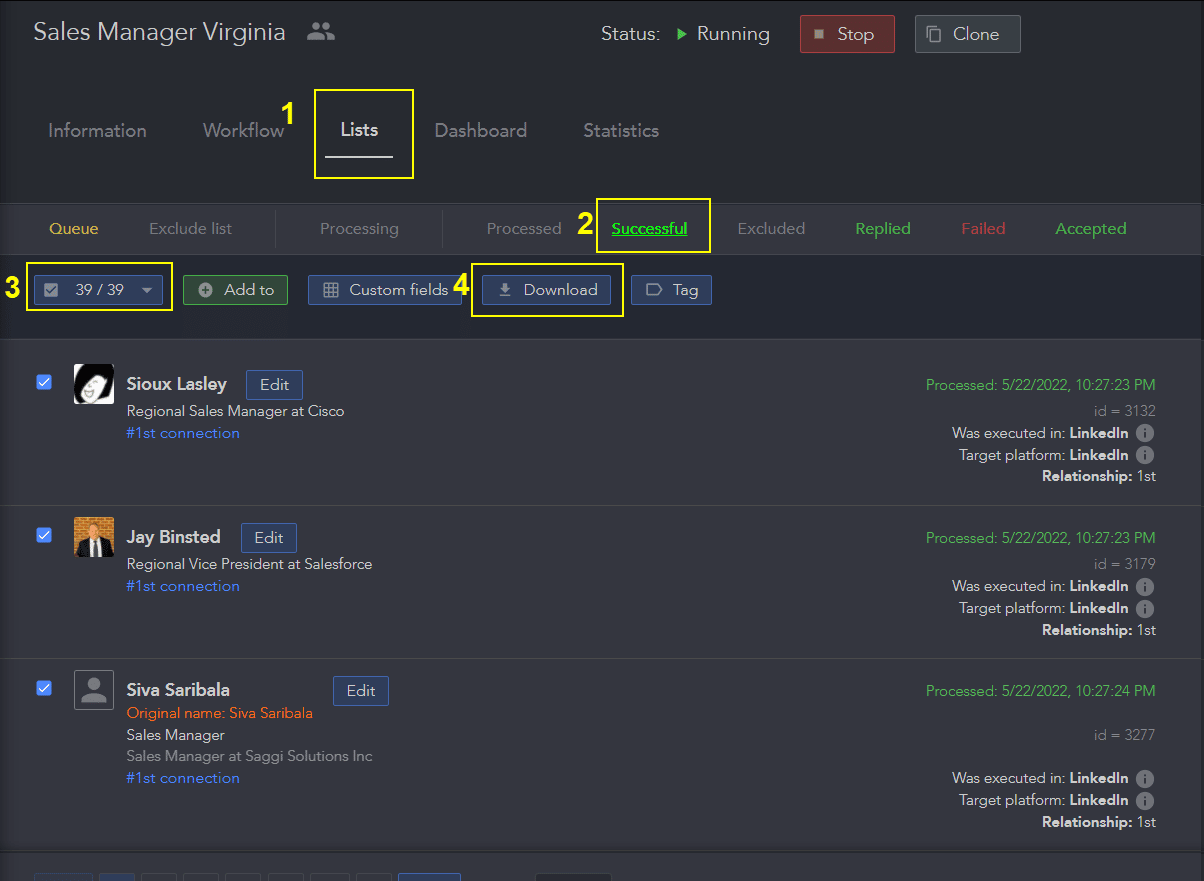The height and width of the screenshot is (881, 1204).
Task: View the Statistics tab
Action: 621,130
